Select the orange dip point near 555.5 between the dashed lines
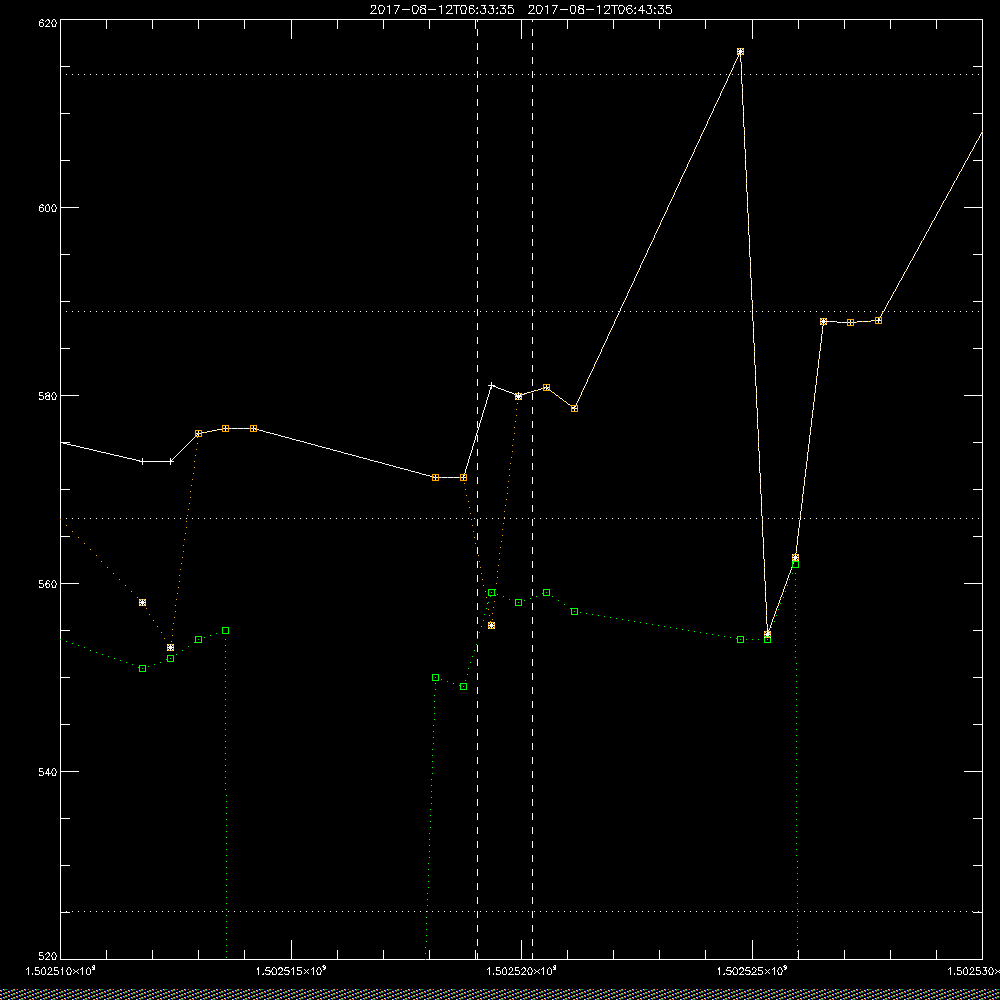The height and width of the screenshot is (1000, 1000). pos(491,625)
